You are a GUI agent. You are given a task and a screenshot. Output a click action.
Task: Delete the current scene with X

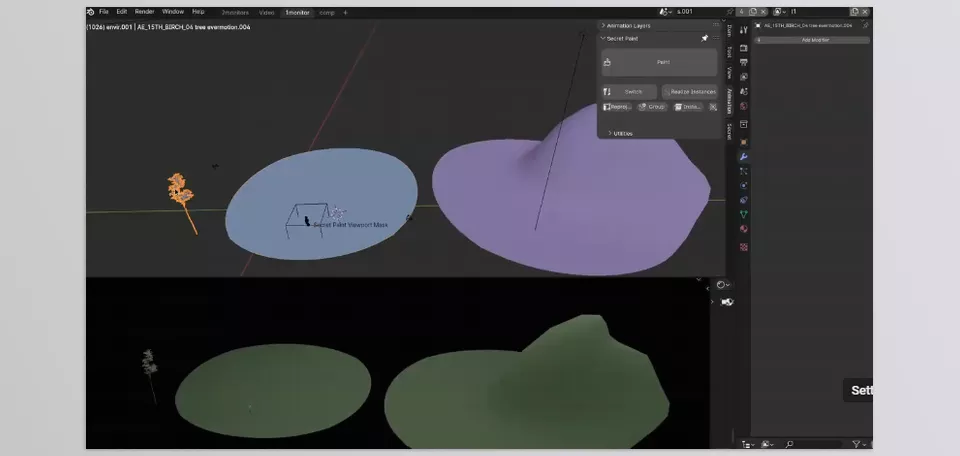tap(763, 12)
